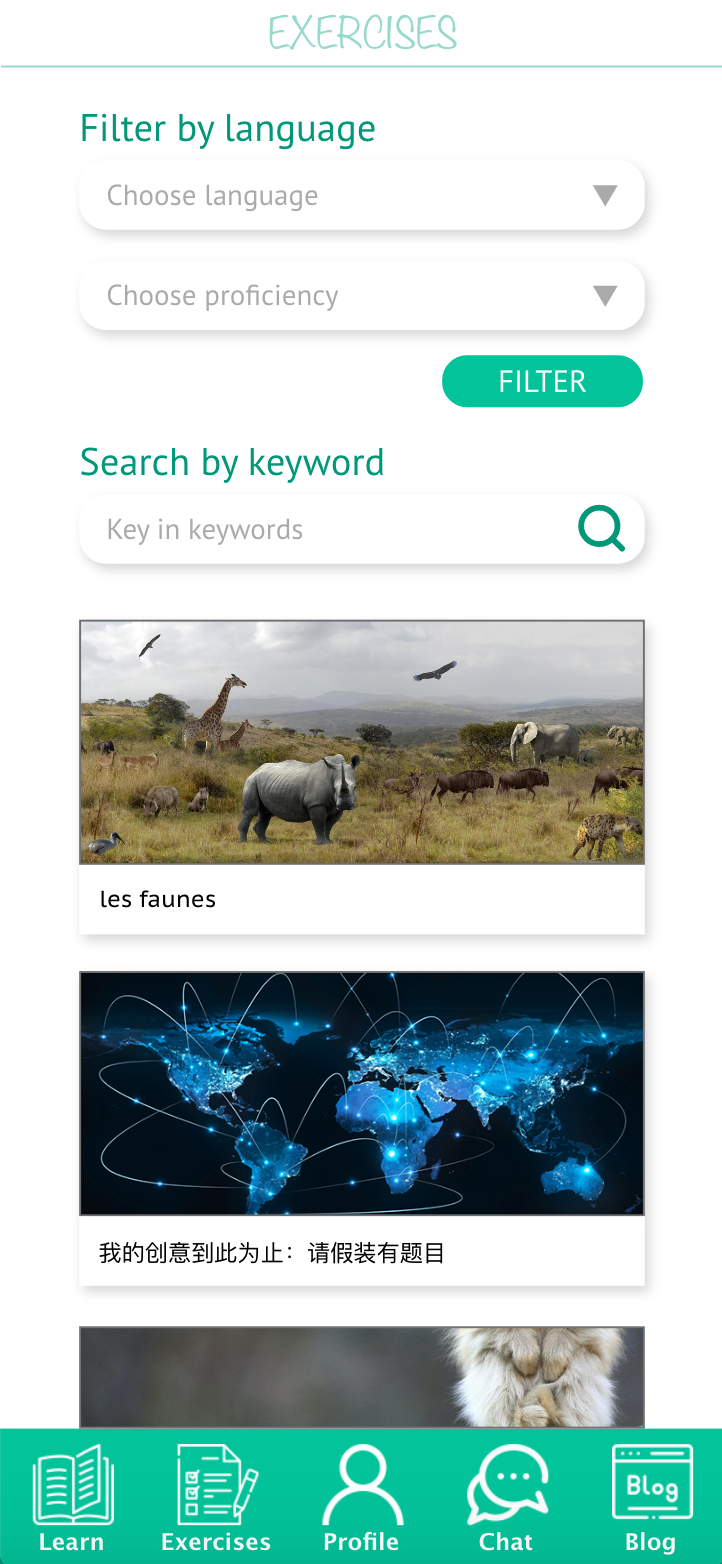Open the Choose language combo box

pyautogui.click(x=362, y=195)
